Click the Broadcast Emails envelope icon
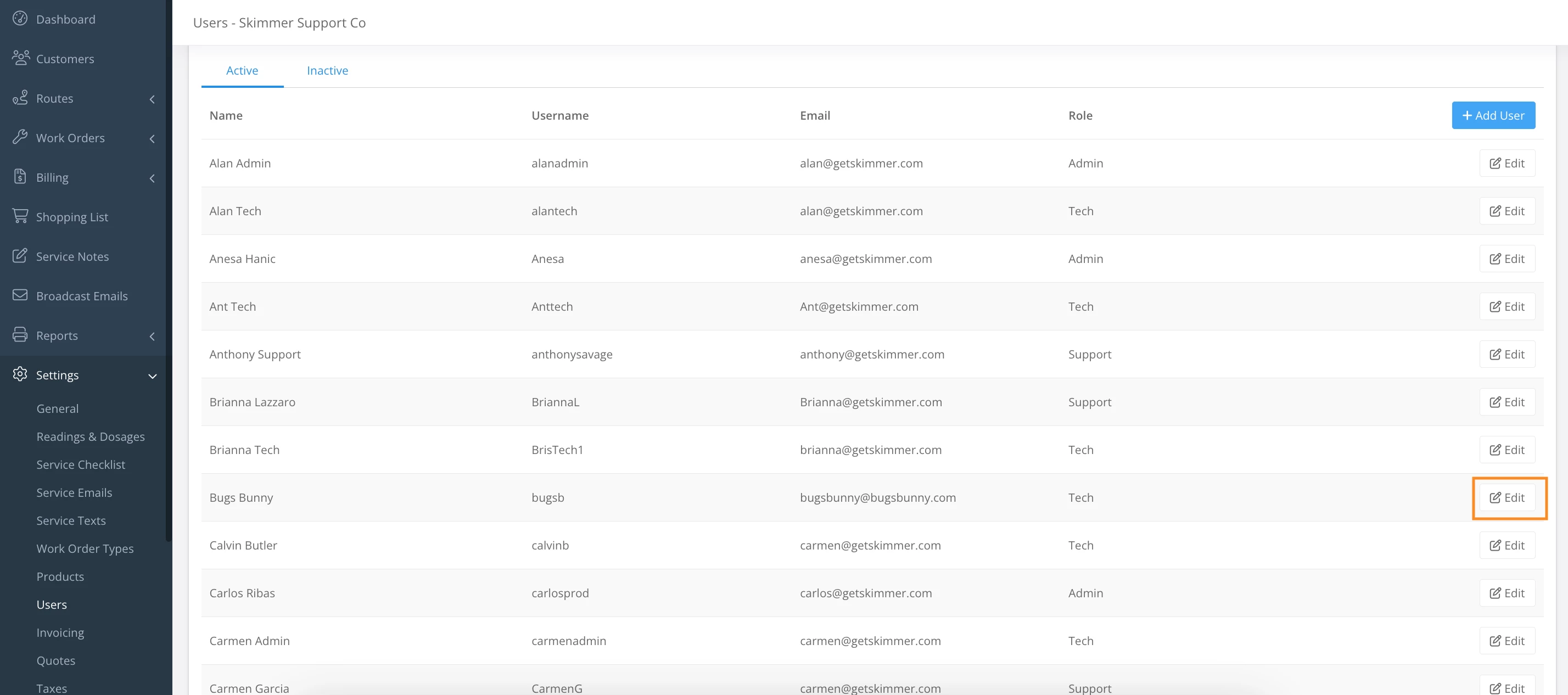Screen dimensions: 1568x695 click(20, 295)
